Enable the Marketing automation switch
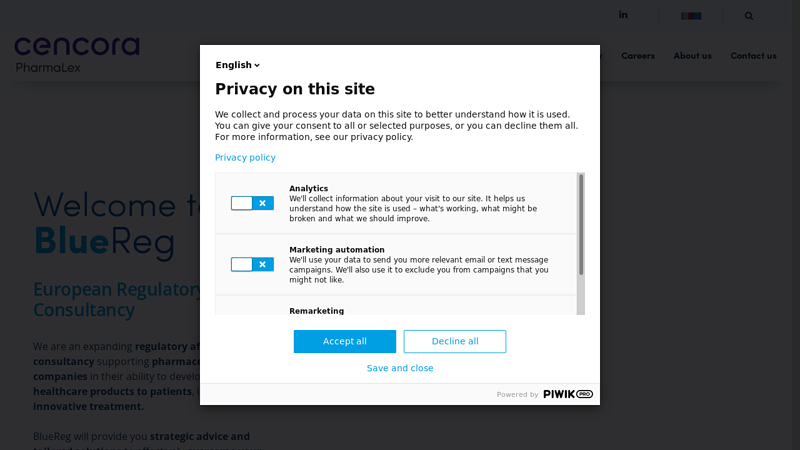 click(252, 264)
